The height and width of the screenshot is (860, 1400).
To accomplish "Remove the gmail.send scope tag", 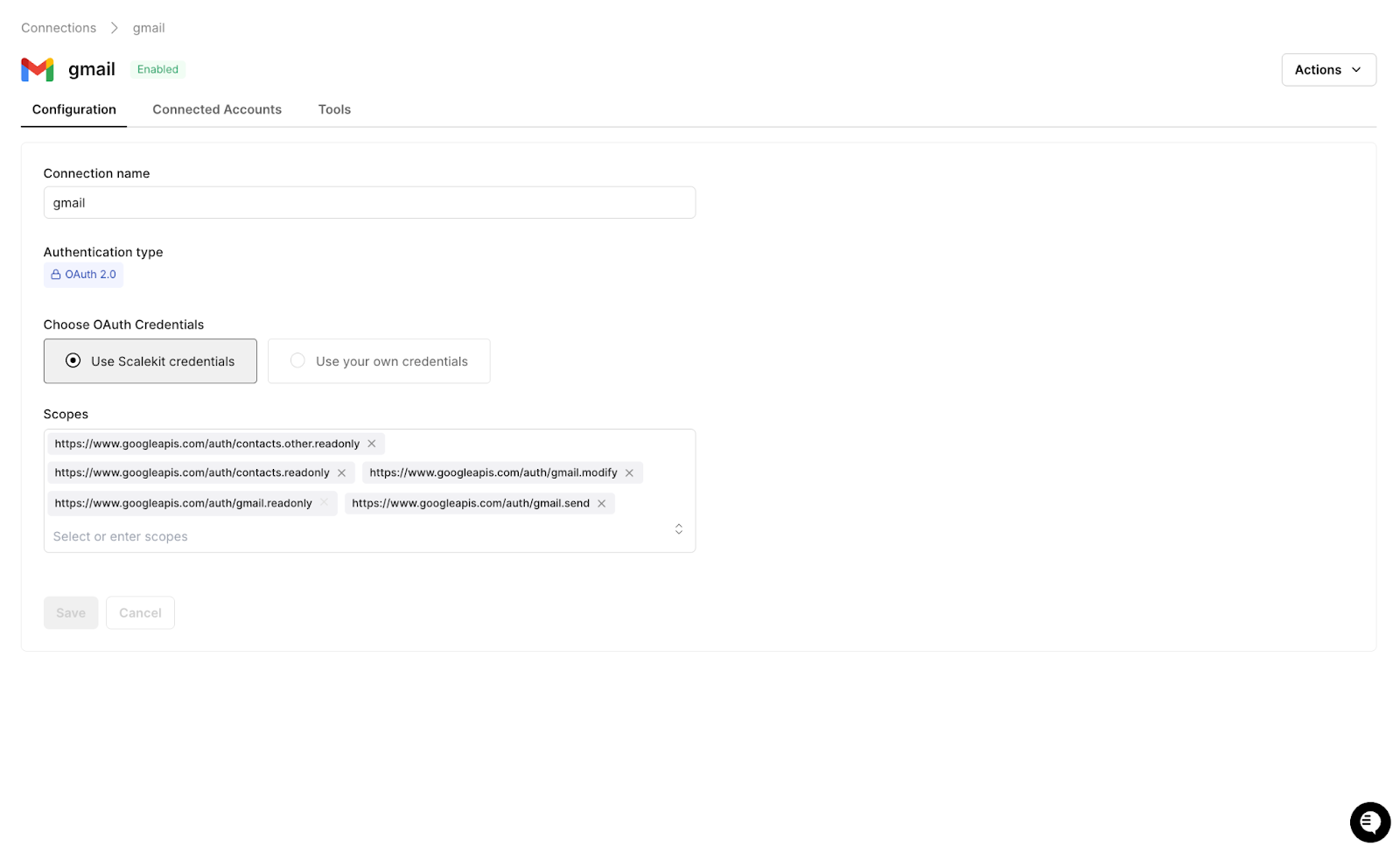I will pos(602,503).
